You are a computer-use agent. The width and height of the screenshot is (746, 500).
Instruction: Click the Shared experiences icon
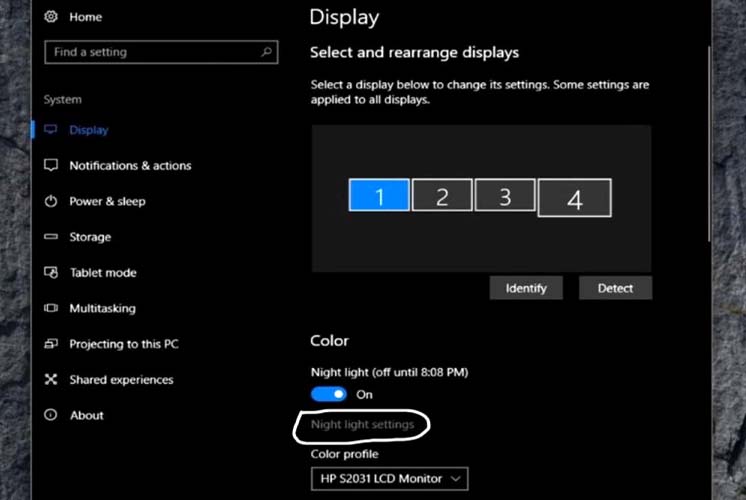point(51,379)
